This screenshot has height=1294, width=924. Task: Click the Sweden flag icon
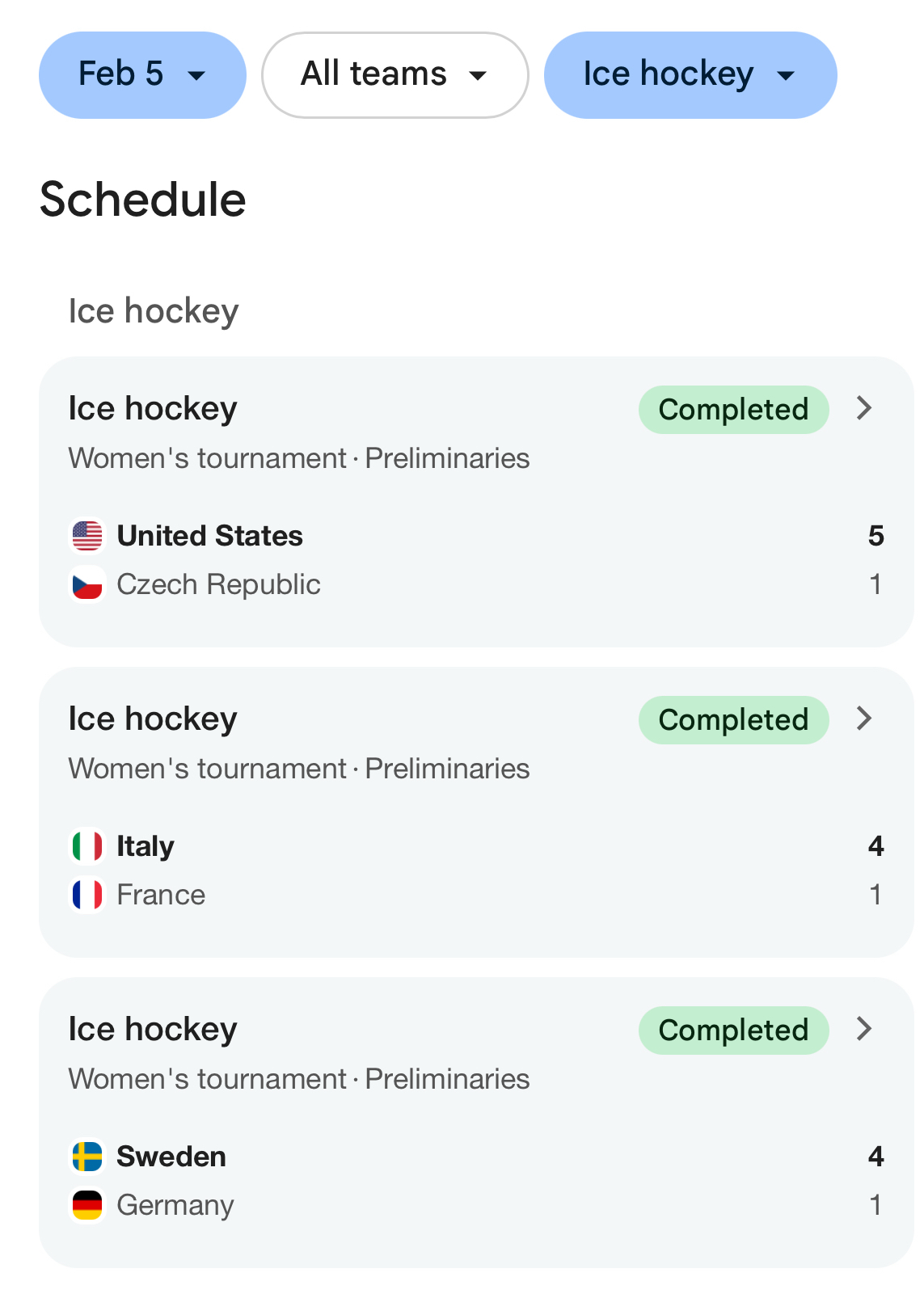point(87,1157)
